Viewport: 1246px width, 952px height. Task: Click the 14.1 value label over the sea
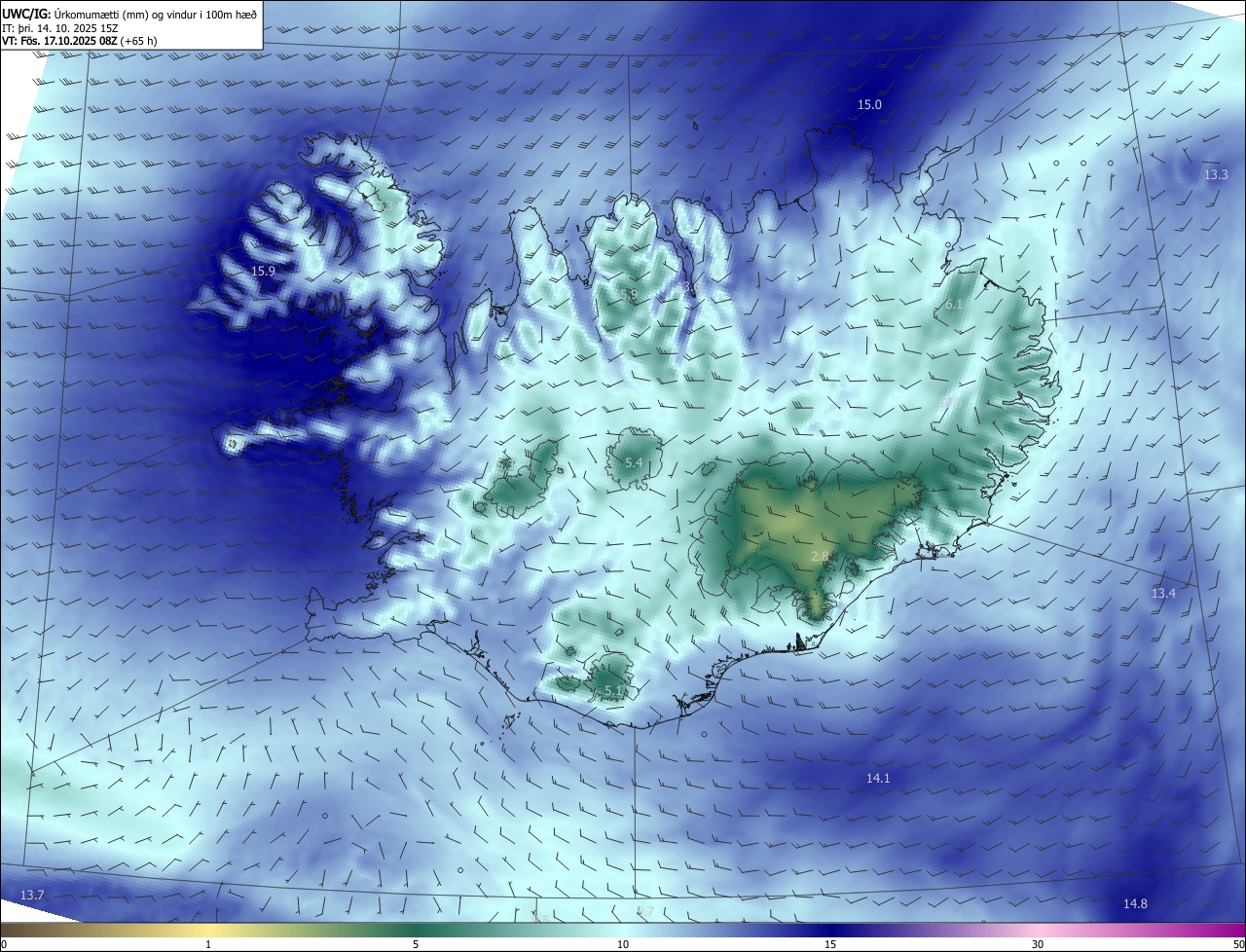point(878,778)
